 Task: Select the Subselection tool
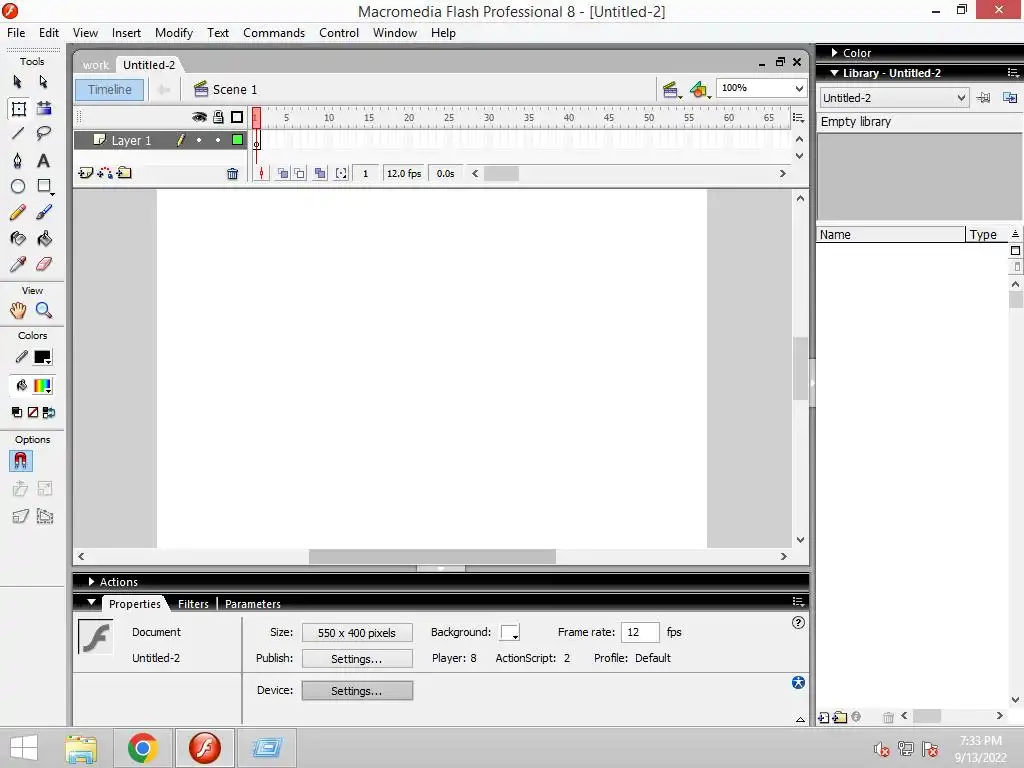(x=43, y=82)
